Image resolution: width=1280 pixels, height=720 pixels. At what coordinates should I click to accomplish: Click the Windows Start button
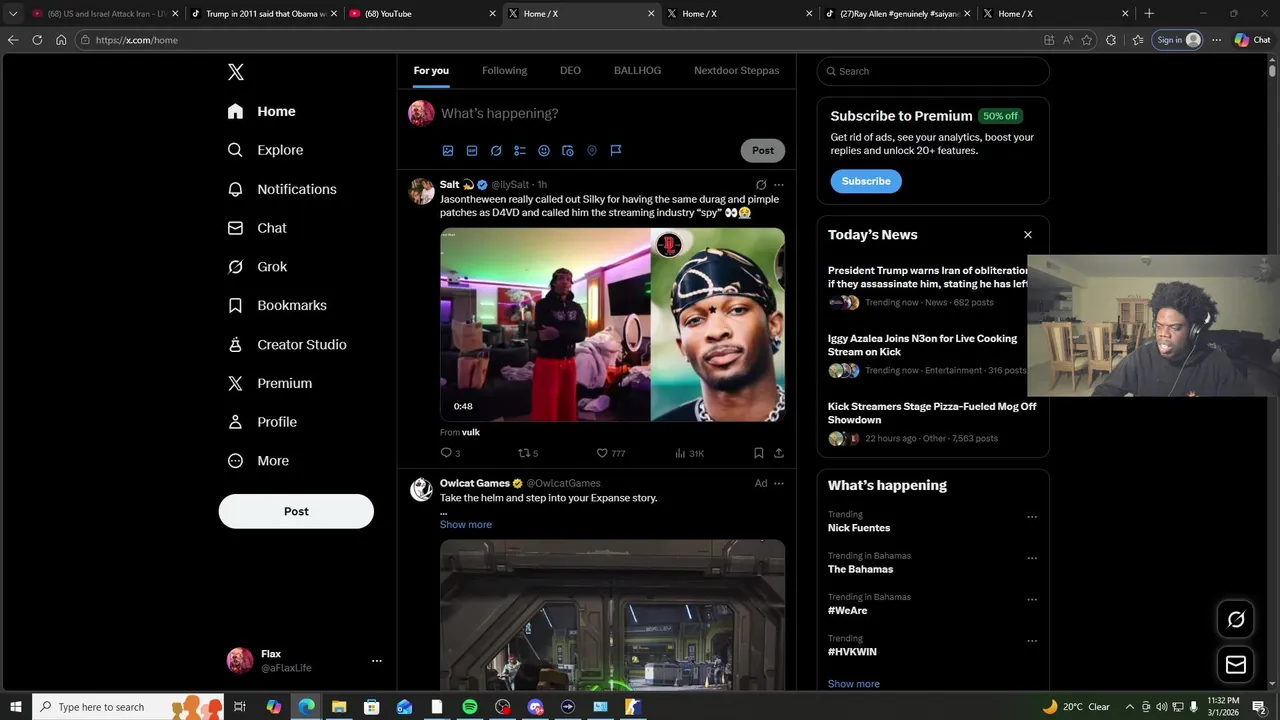pyautogui.click(x=16, y=707)
